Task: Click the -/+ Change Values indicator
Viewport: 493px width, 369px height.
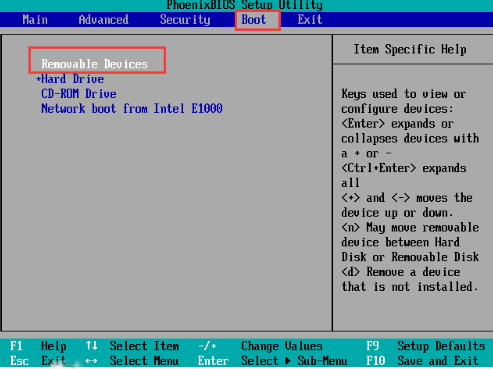Action: coord(207,346)
